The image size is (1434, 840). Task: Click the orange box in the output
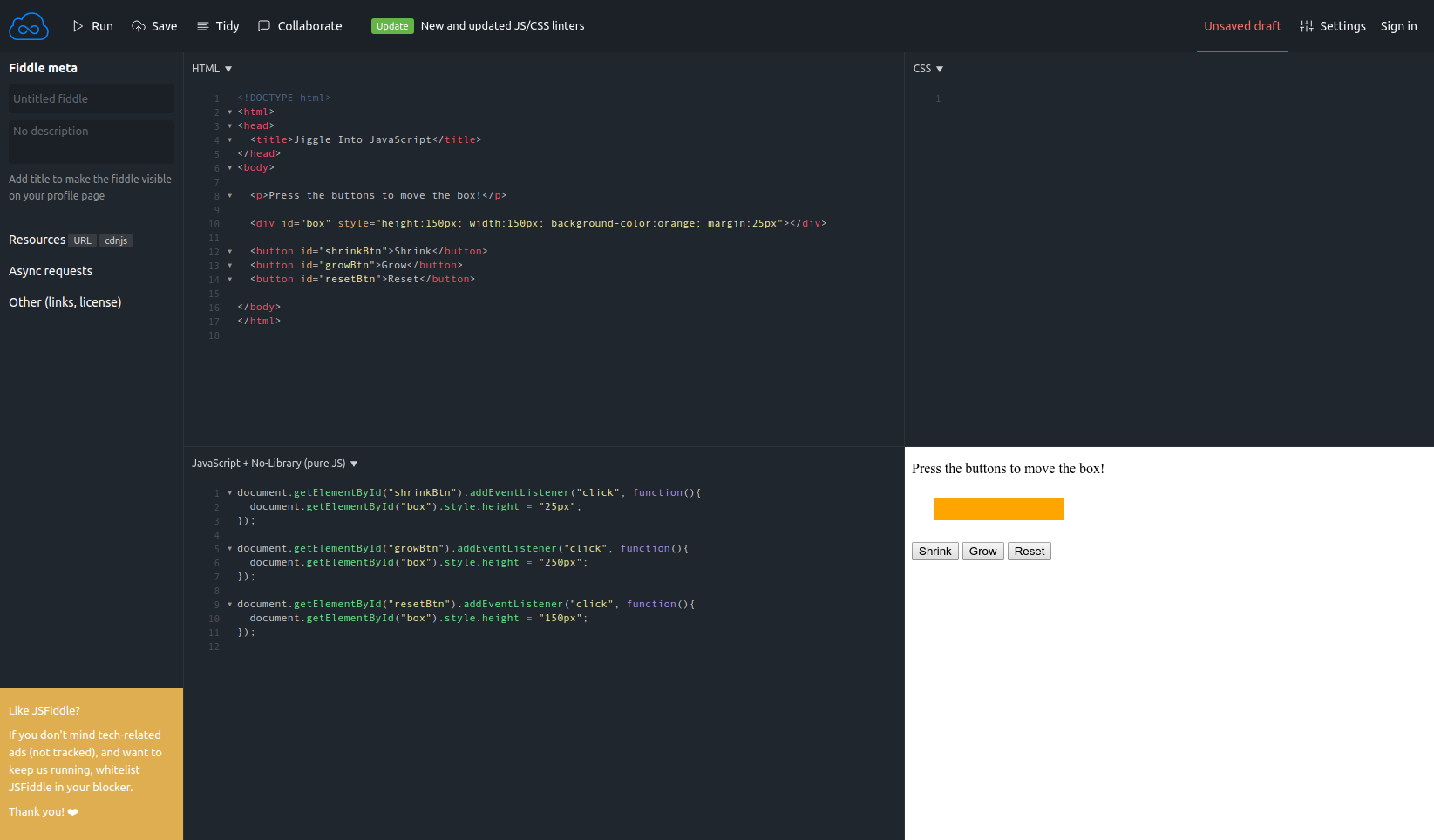click(998, 509)
